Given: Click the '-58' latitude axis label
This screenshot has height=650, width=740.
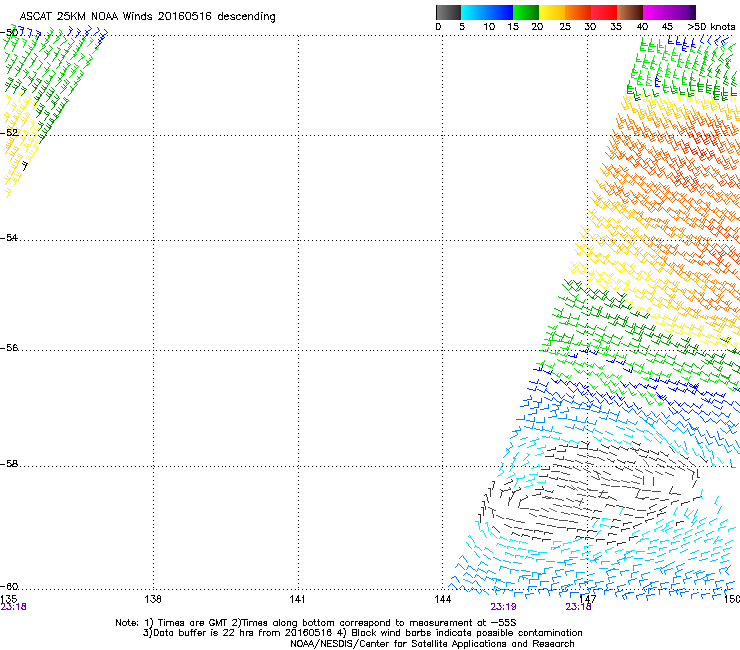Looking at the screenshot, I should click(9, 464).
